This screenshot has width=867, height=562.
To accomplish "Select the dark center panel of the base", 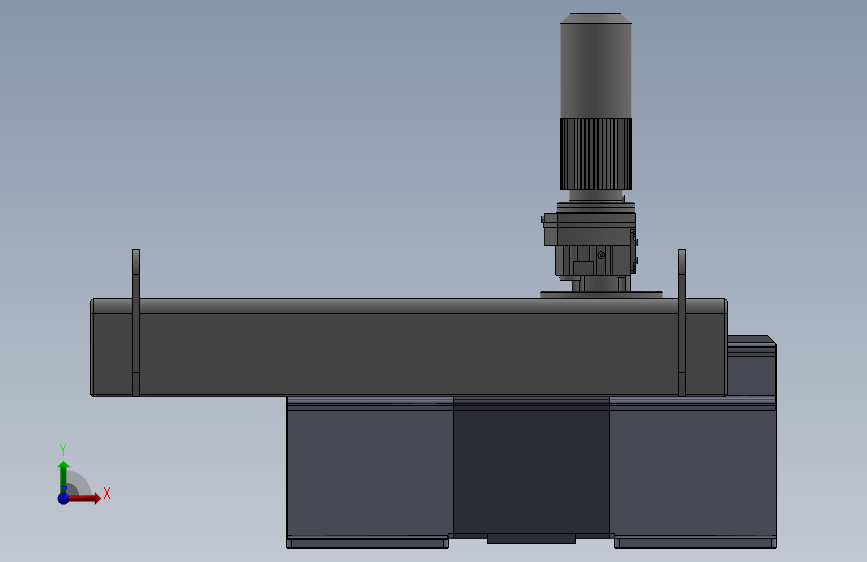I will point(531,467).
